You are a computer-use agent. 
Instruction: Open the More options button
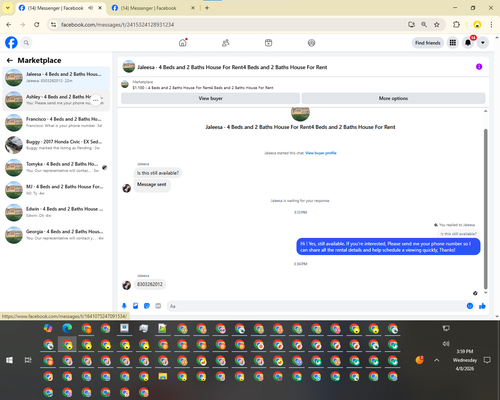pyautogui.click(x=393, y=98)
